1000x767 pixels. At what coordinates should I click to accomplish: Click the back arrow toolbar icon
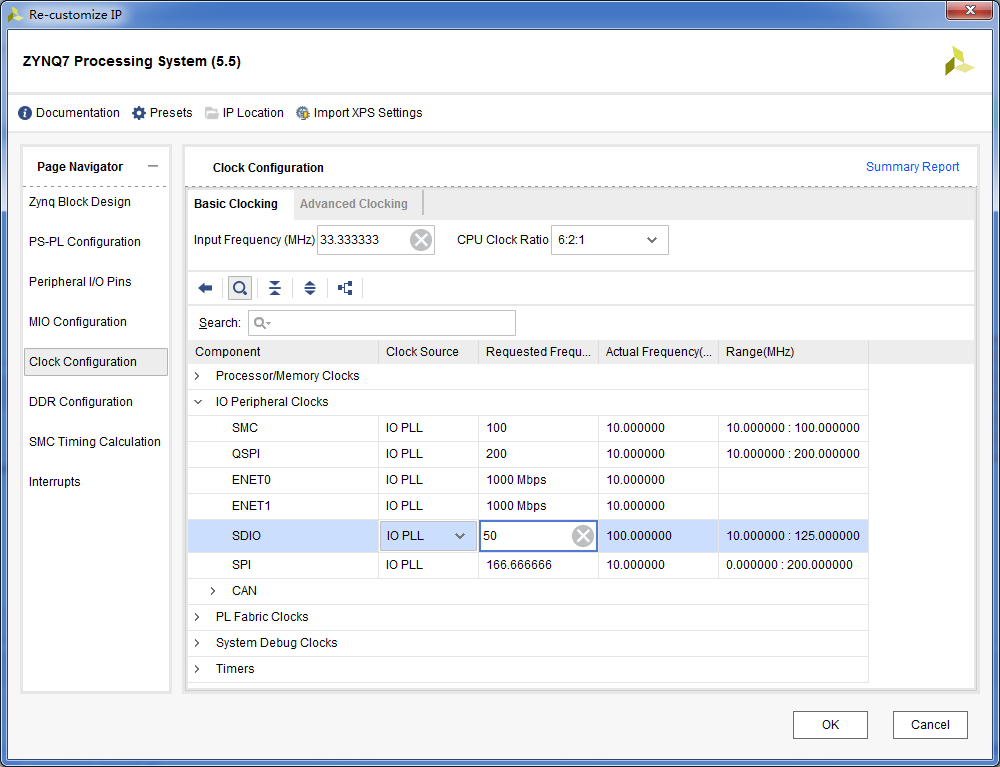pos(205,288)
